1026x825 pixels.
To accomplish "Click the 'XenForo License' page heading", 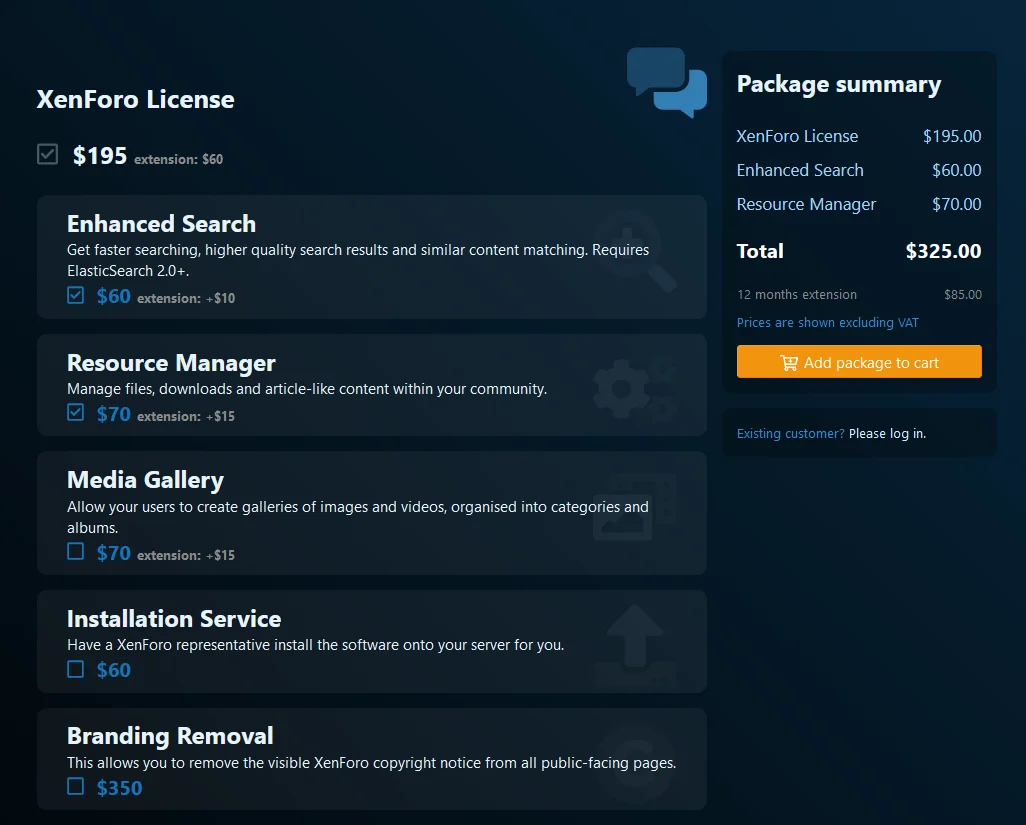I will click(135, 99).
